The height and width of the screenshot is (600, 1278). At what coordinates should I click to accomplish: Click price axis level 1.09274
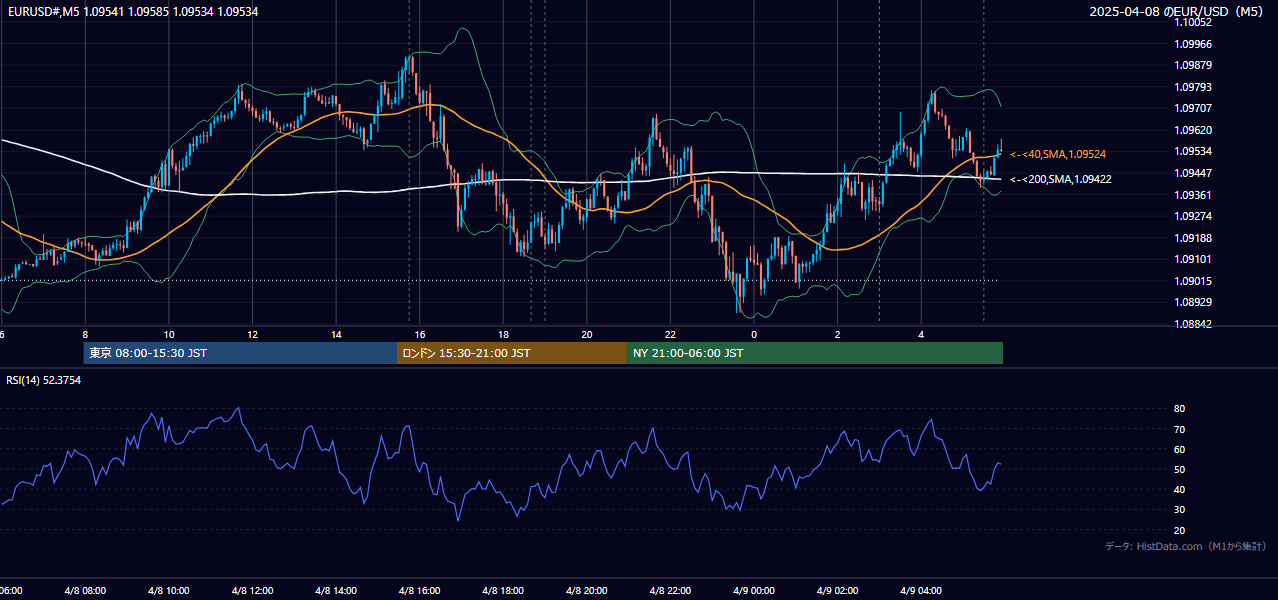tap(1194, 216)
